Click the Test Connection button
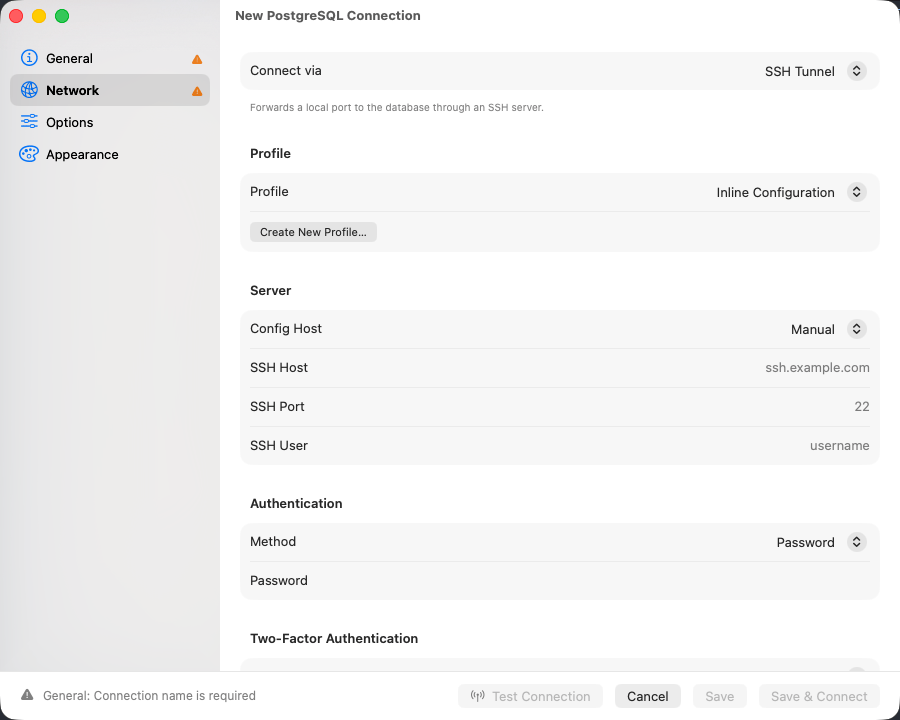The image size is (900, 720). point(530,696)
